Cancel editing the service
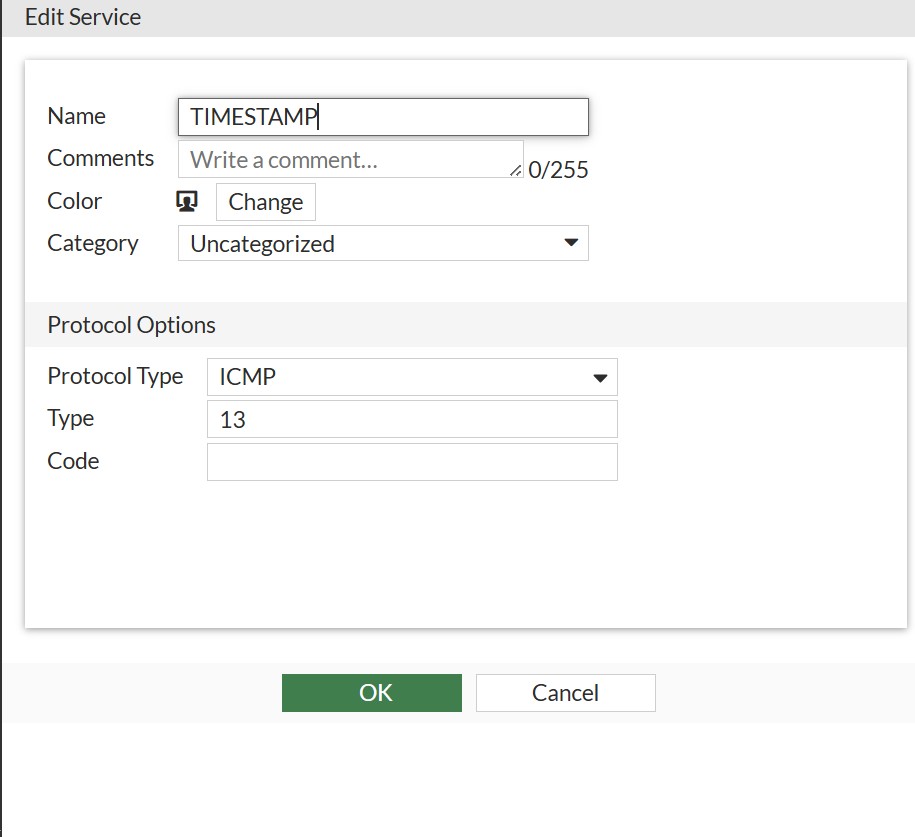915x837 pixels. 565,693
